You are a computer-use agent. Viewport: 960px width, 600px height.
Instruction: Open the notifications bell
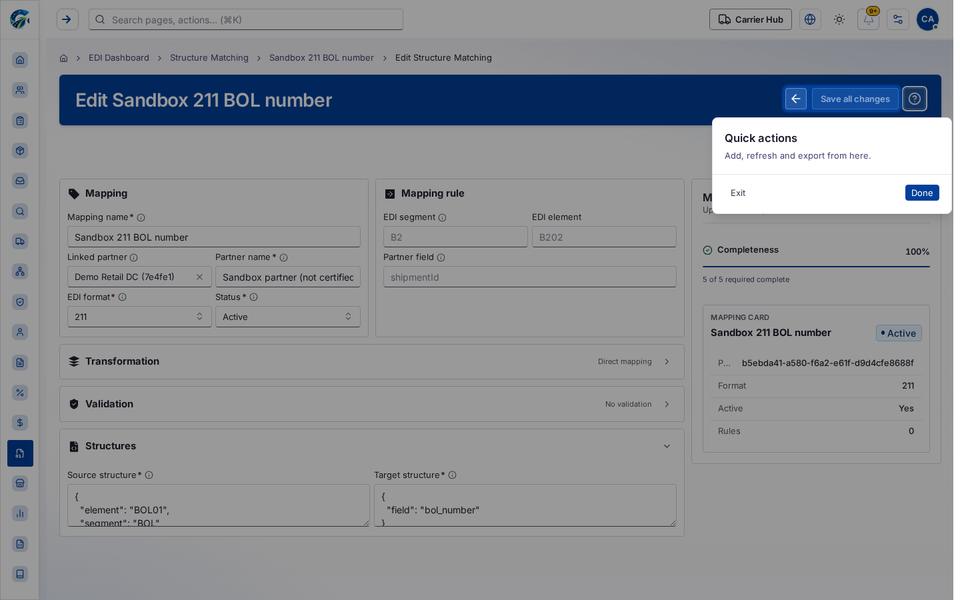pyautogui.click(x=869, y=20)
